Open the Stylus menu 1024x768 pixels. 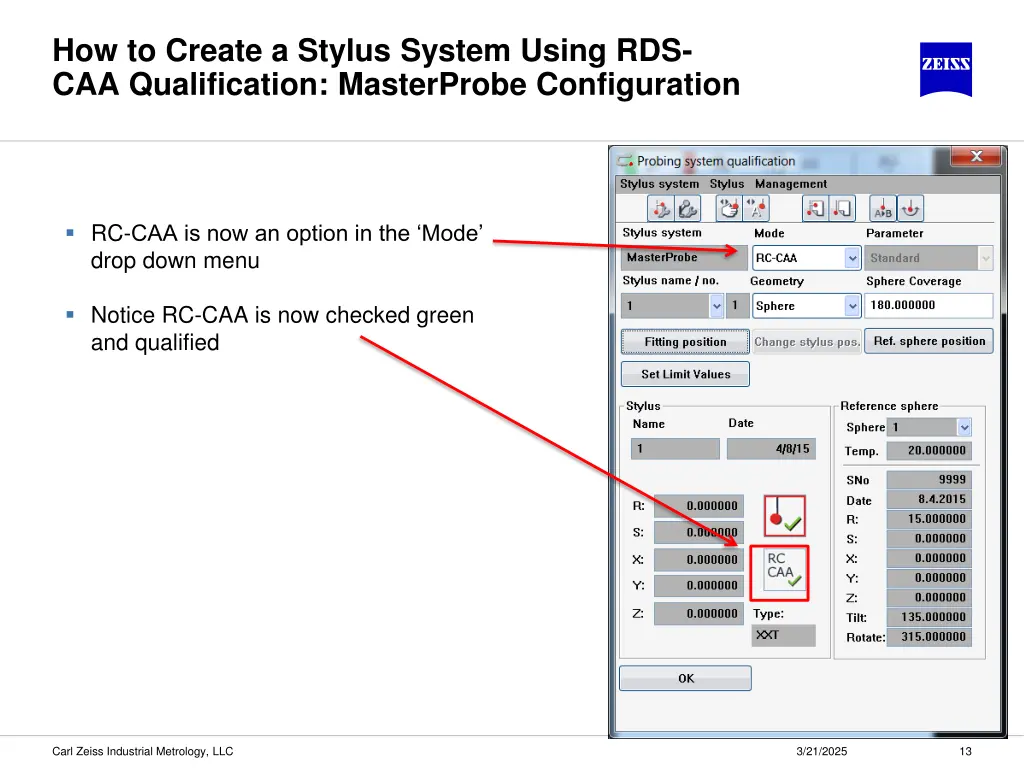(x=727, y=184)
